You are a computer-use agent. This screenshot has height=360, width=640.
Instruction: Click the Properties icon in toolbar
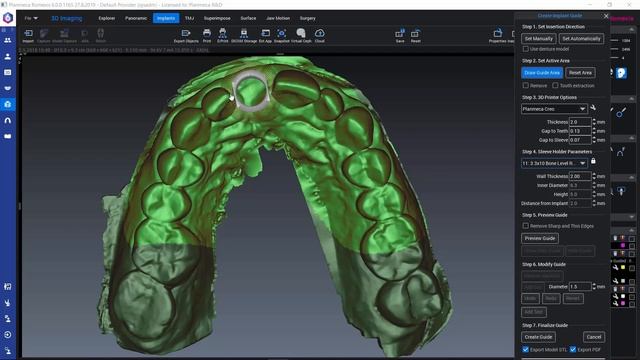[x=498, y=35]
